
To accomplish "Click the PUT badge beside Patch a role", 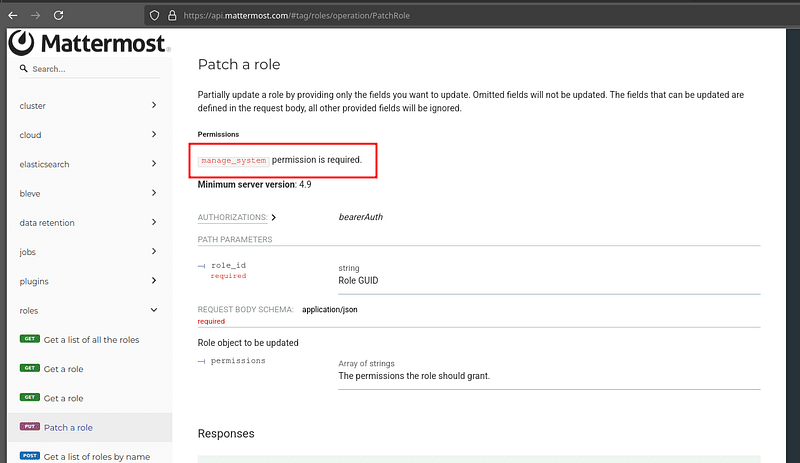I will 30,426.
